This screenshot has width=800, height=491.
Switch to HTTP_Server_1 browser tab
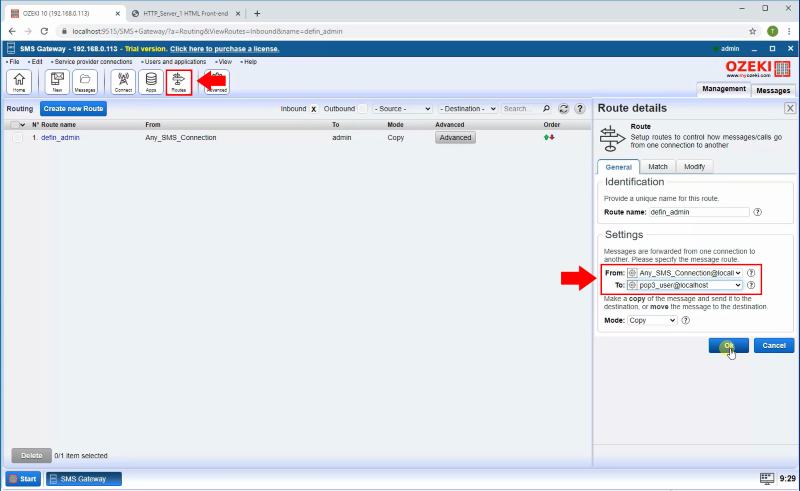[x=186, y=14]
